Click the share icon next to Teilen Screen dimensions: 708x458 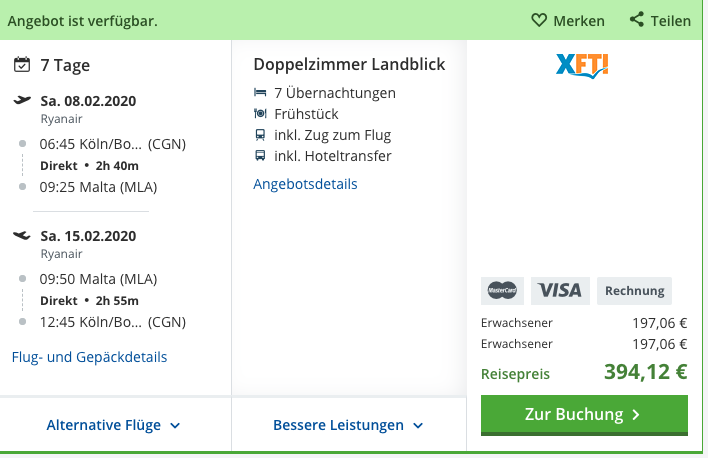click(637, 19)
